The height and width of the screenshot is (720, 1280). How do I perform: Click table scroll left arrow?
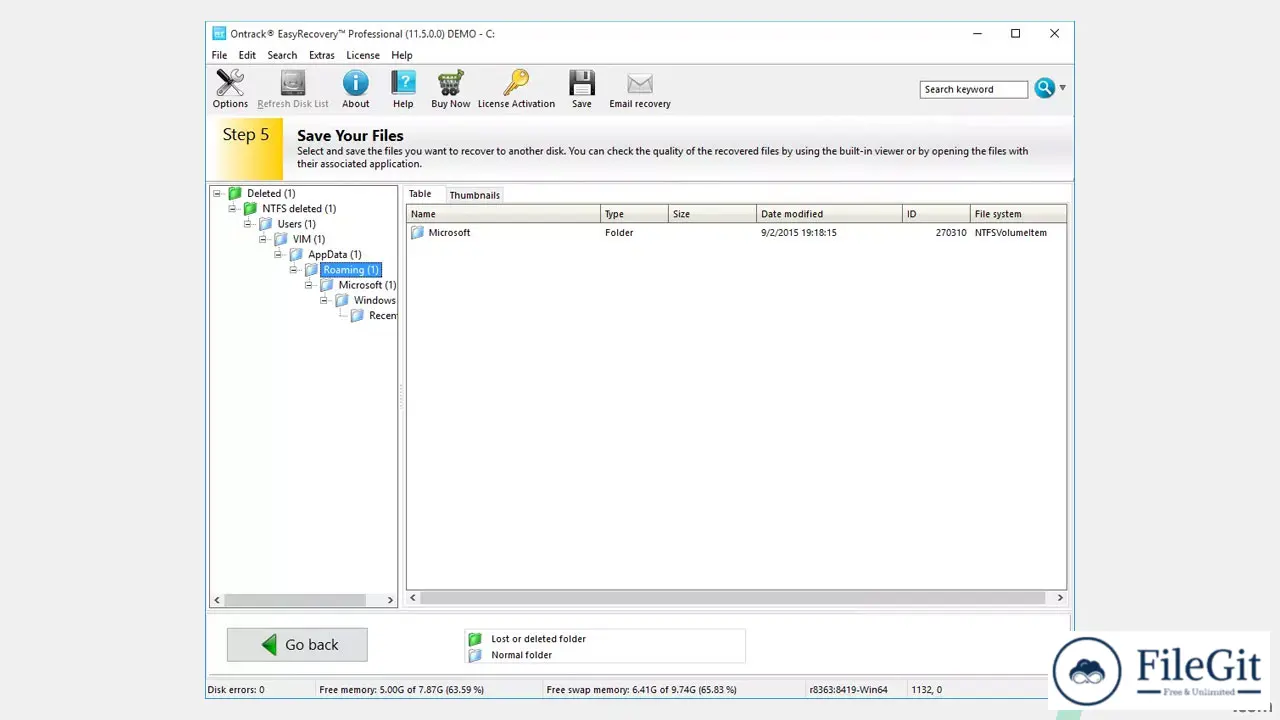coord(413,598)
